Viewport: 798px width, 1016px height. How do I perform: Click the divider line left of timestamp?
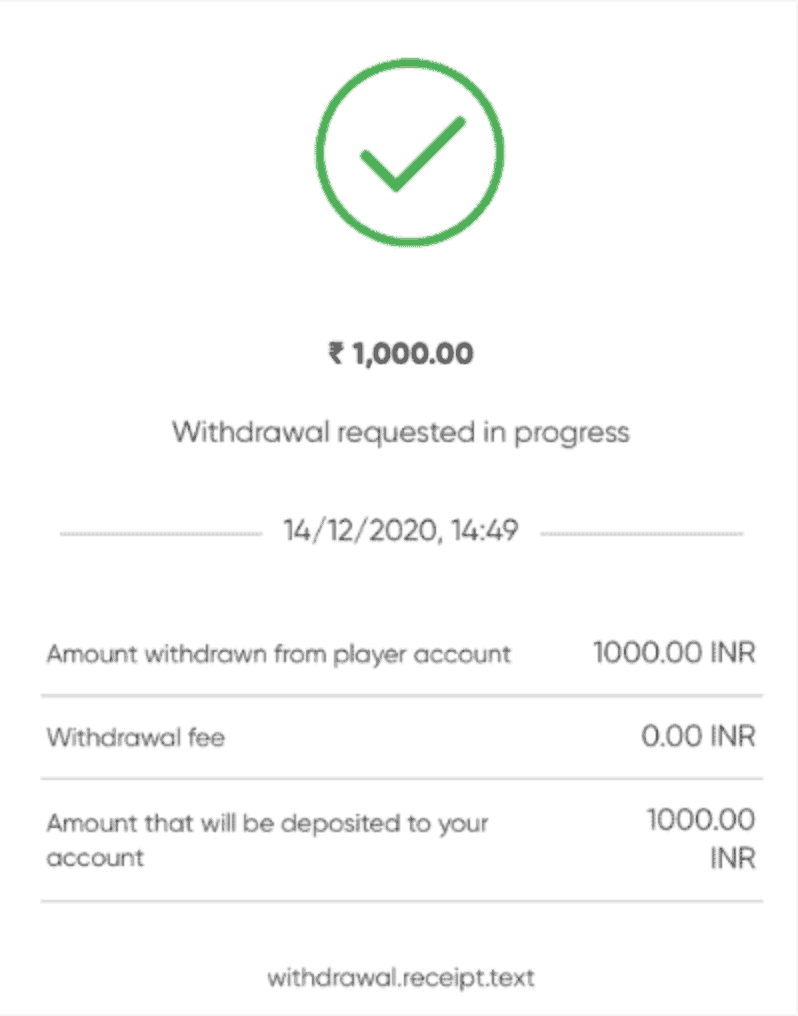(161, 534)
